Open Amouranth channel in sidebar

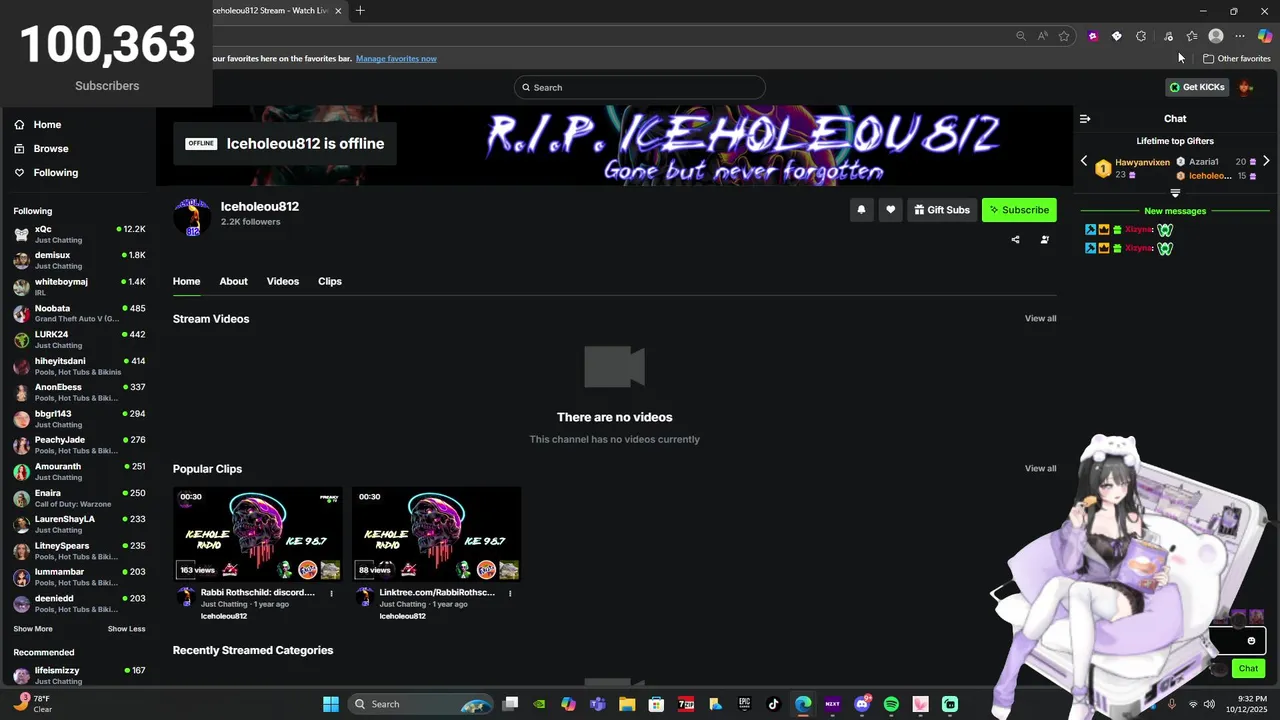(x=78, y=471)
